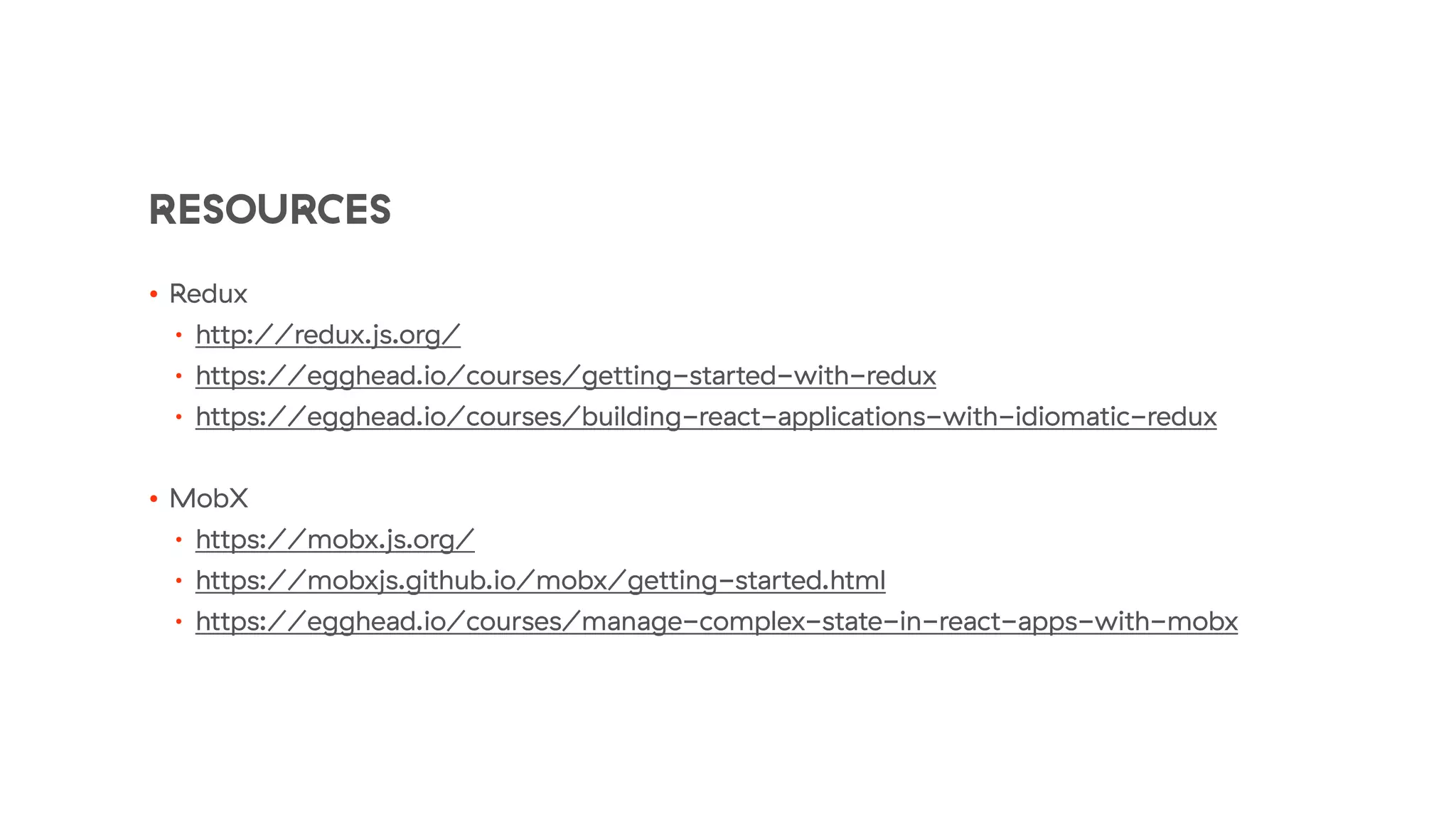Click the bullet before the idiomatic-redux course link
The height and width of the screenshot is (819, 1456).
pyautogui.click(x=179, y=417)
